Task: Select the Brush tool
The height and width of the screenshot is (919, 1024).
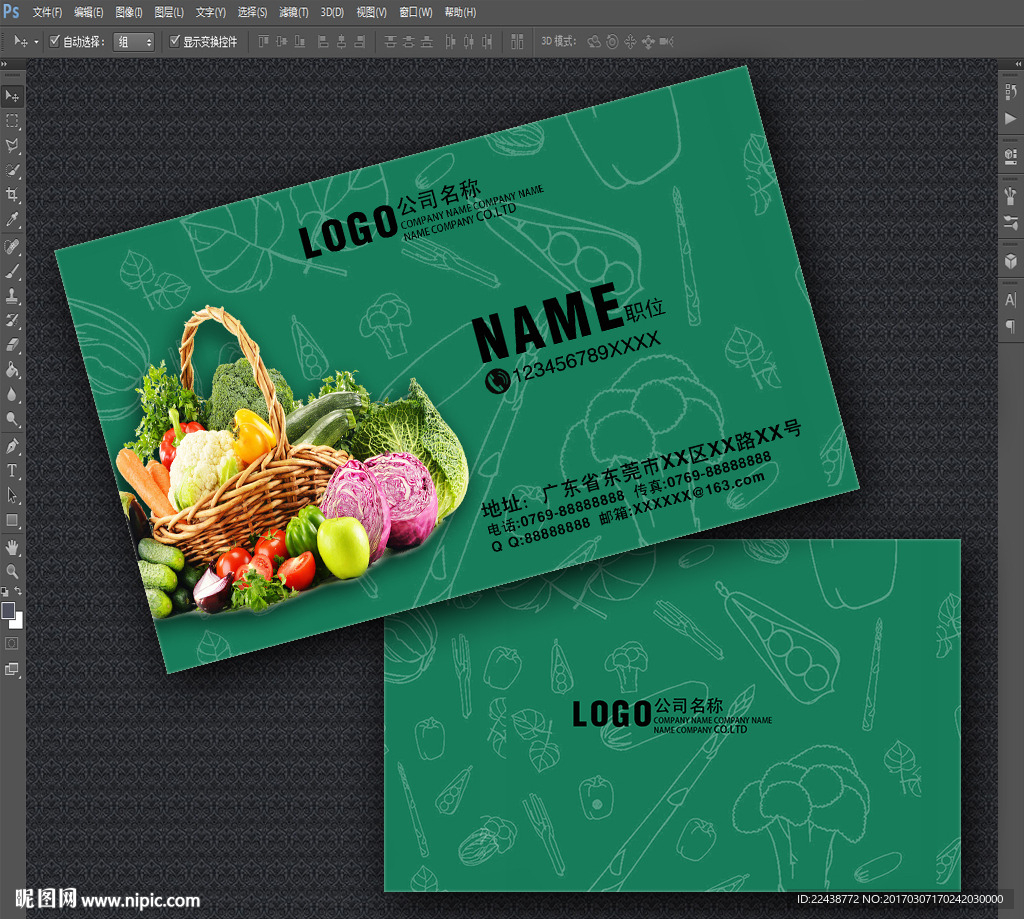Action: tap(12, 272)
